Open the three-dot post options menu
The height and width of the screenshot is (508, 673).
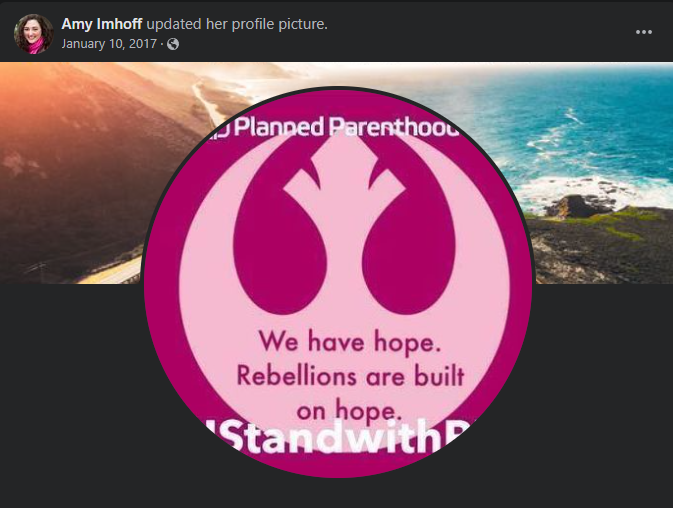click(x=643, y=32)
